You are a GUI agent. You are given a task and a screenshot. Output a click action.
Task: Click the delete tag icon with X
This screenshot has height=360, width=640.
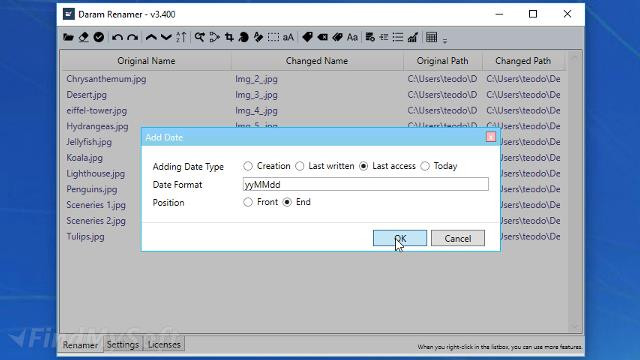(322, 38)
